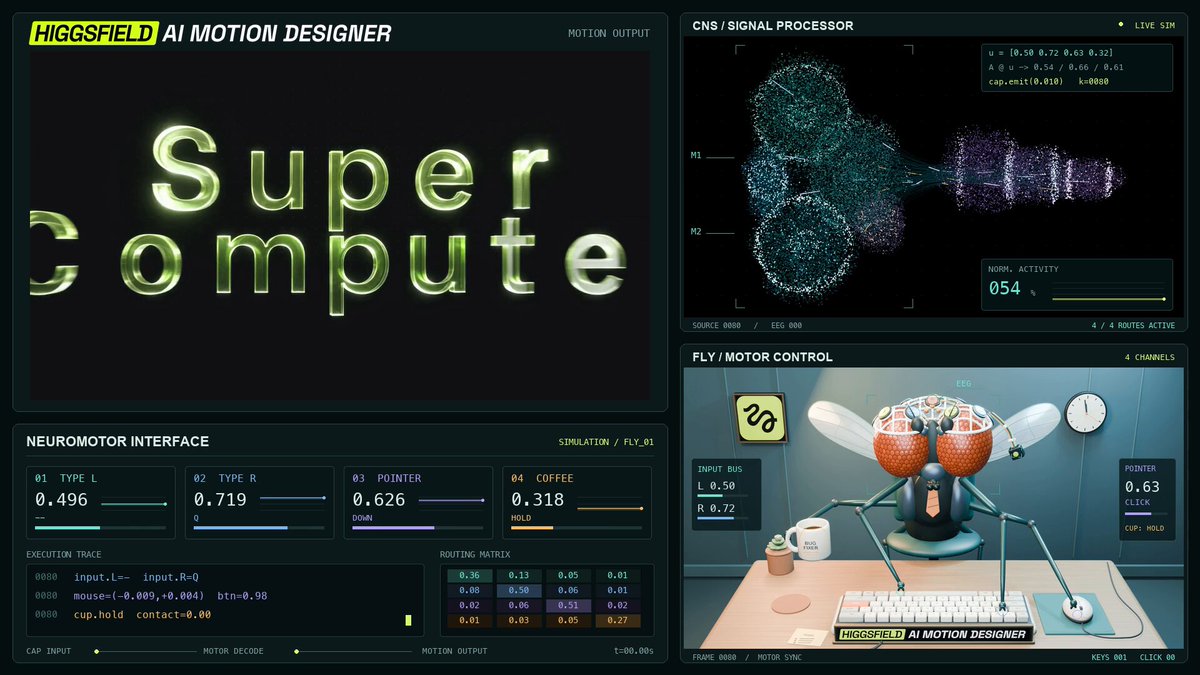The height and width of the screenshot is (675, 1200).
Task: Click the 0.13 routing matrix cell
Action: click(519, 575)
